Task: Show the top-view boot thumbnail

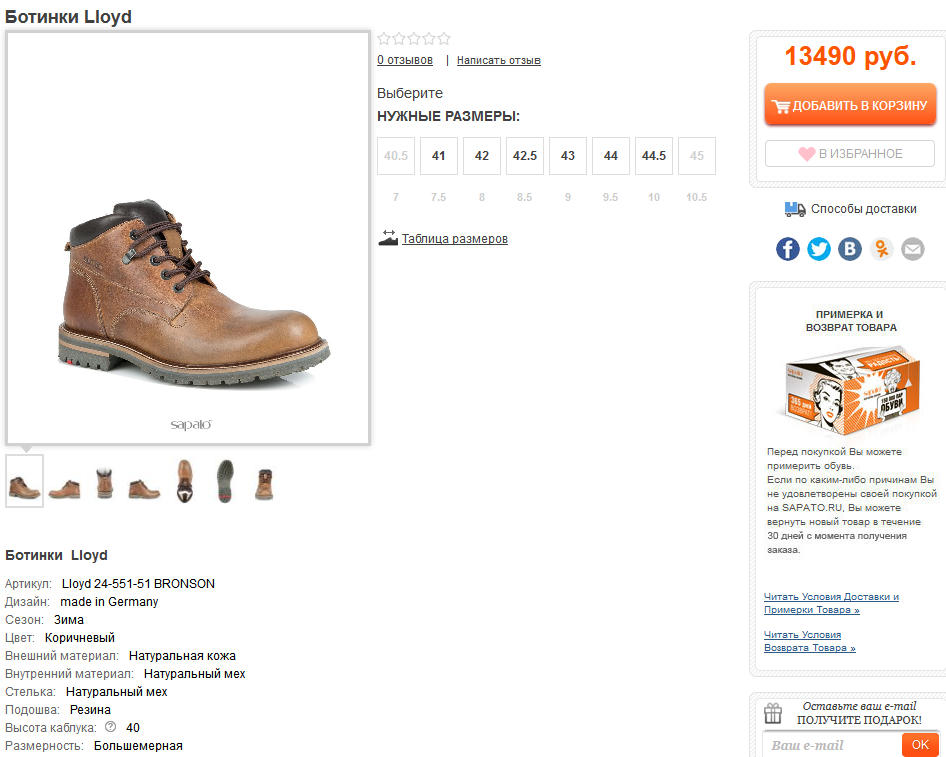Action: [x=185, y=481]
